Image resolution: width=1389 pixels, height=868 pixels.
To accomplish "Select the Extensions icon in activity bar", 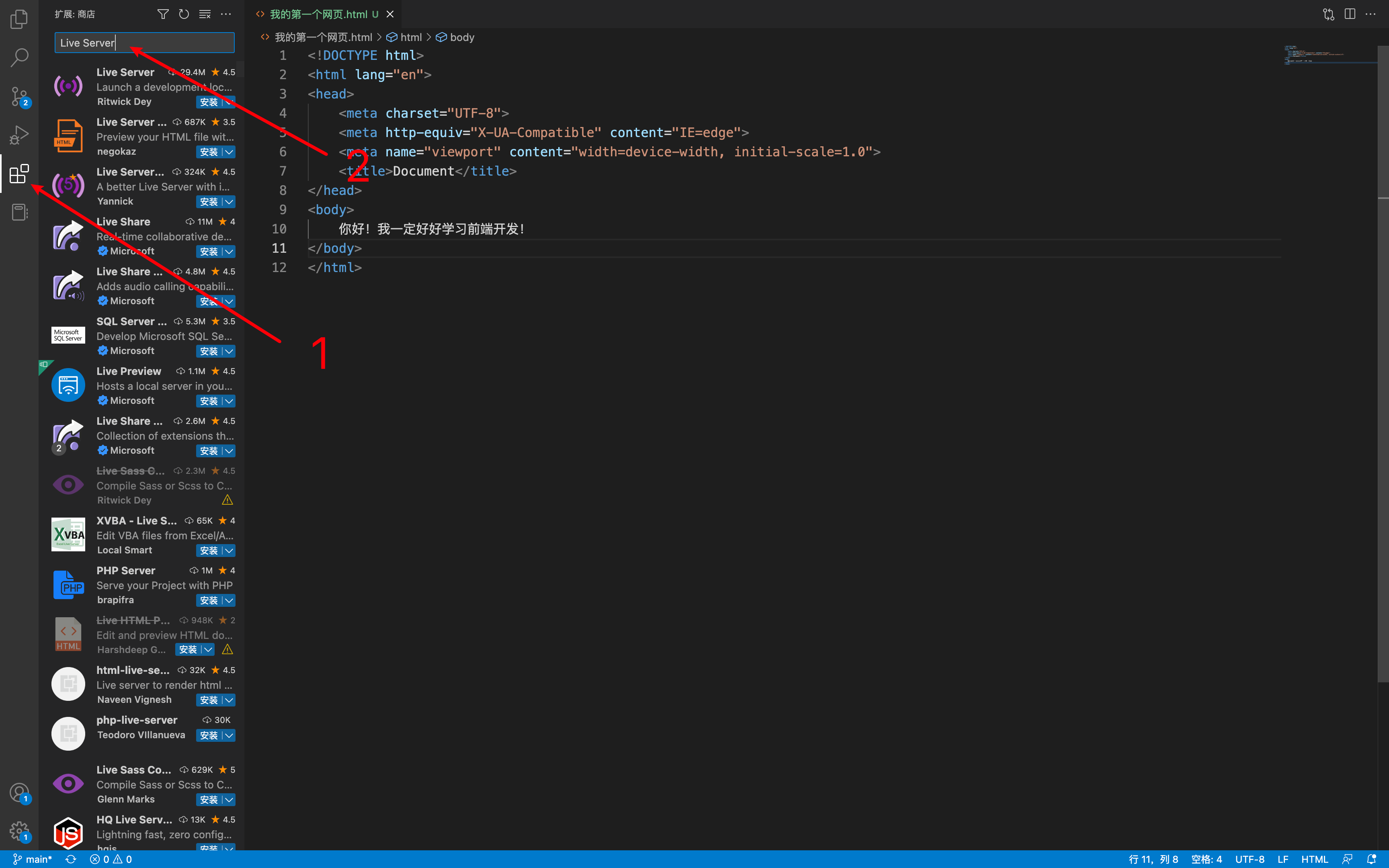I will tap(19, 173).
